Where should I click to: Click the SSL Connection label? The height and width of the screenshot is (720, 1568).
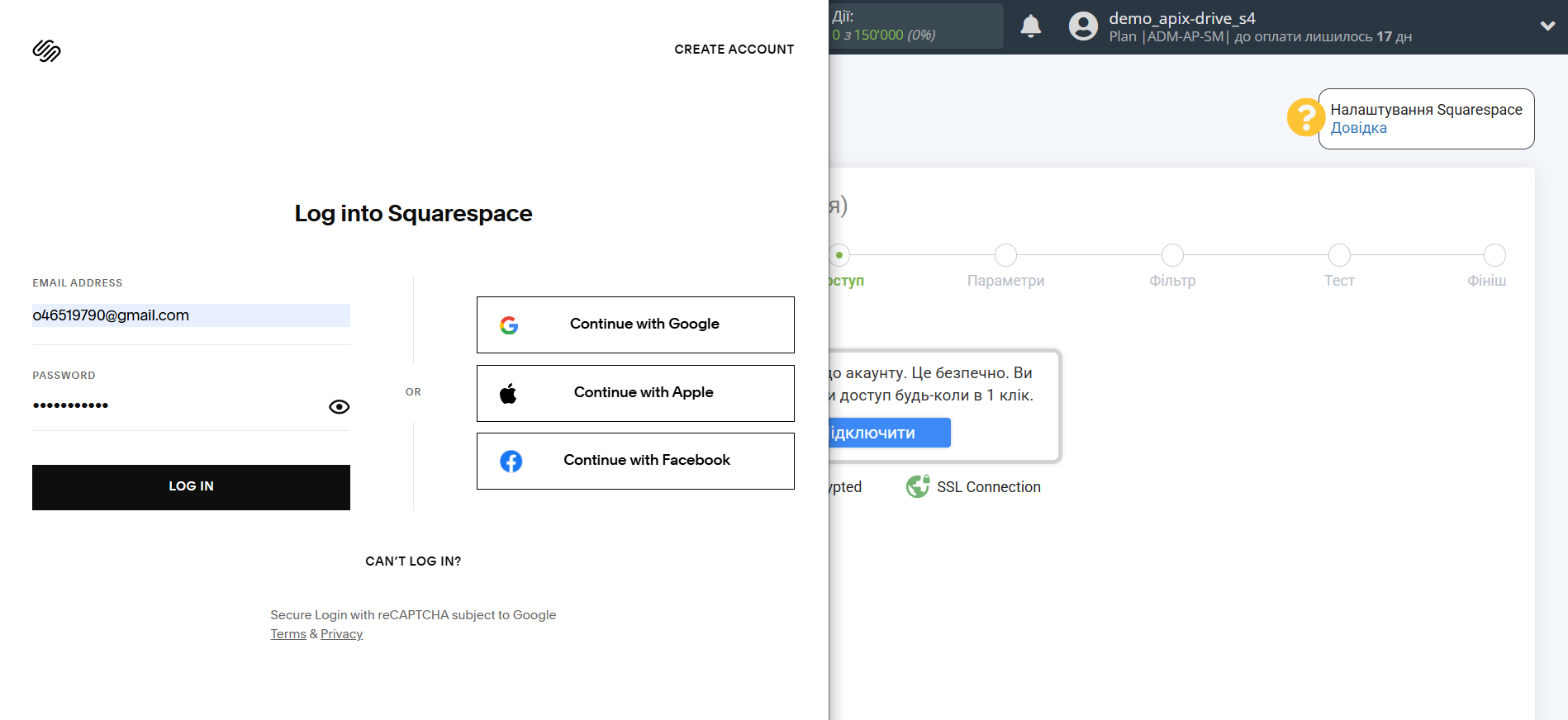point(988,487)
